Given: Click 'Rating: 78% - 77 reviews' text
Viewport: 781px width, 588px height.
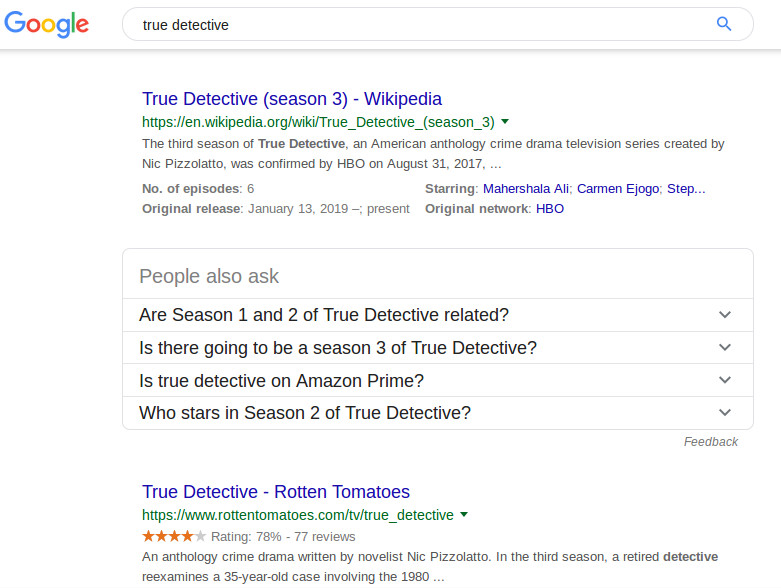Looking at the screenshot, I should click(283, 537).
